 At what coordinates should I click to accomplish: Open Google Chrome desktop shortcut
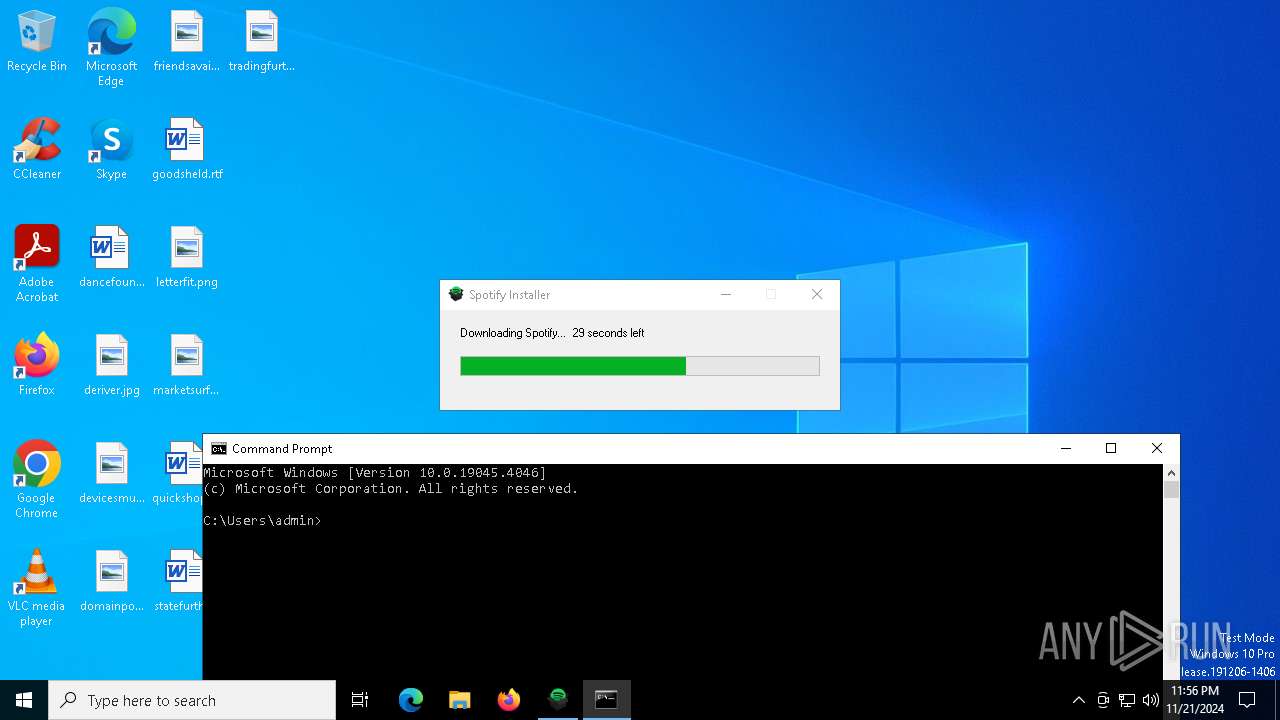click(37, 480)
